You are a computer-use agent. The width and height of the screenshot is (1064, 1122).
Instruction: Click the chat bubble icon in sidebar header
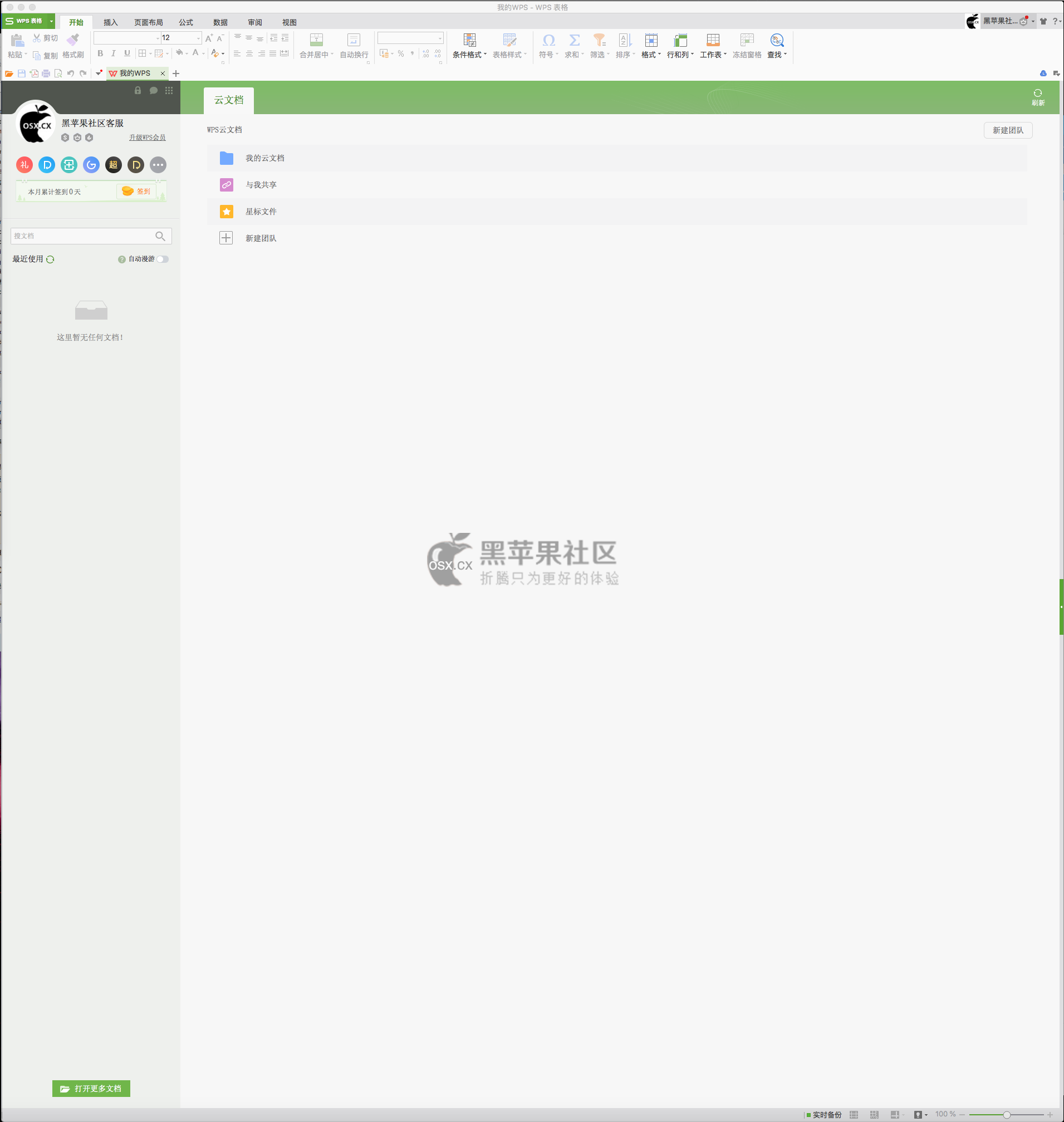pyautogui.click(x=153, y=90)
